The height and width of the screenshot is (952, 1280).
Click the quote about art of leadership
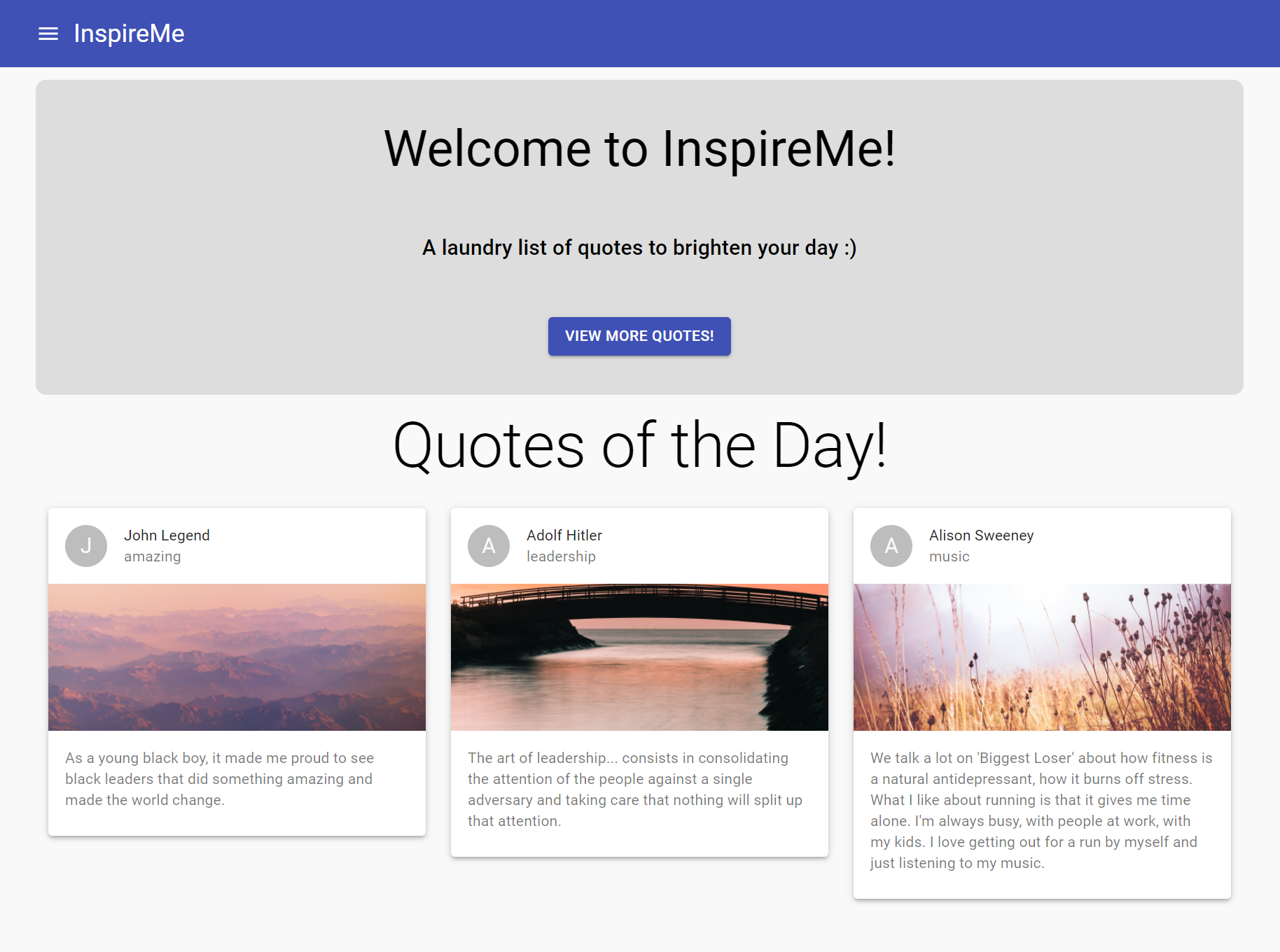634,790
